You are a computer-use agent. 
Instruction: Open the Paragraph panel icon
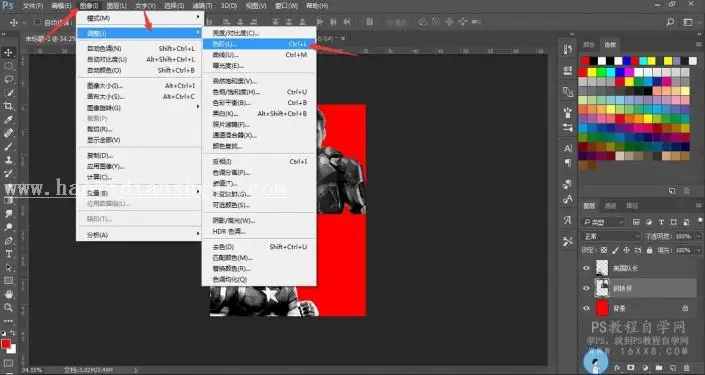[568, 163]
